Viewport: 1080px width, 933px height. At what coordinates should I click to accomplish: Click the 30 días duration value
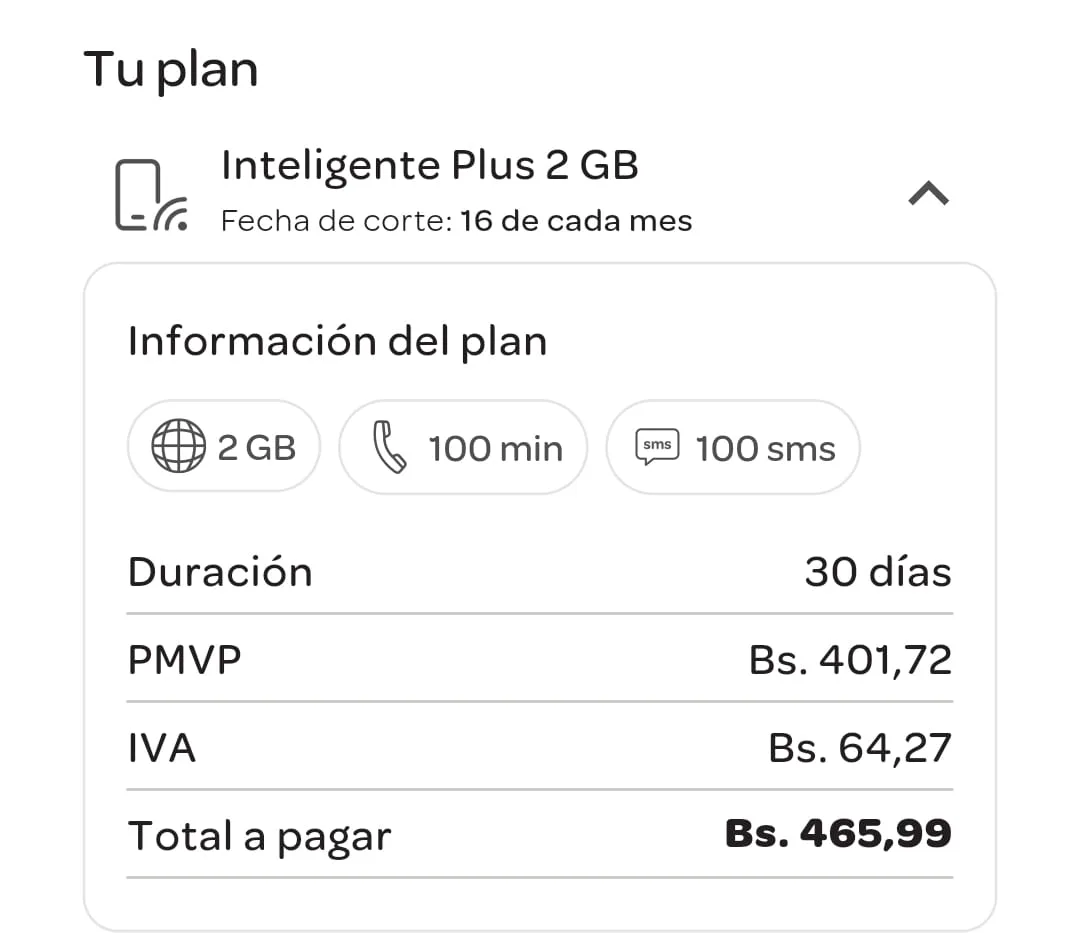pyautogui.click(x=877, y=572)
